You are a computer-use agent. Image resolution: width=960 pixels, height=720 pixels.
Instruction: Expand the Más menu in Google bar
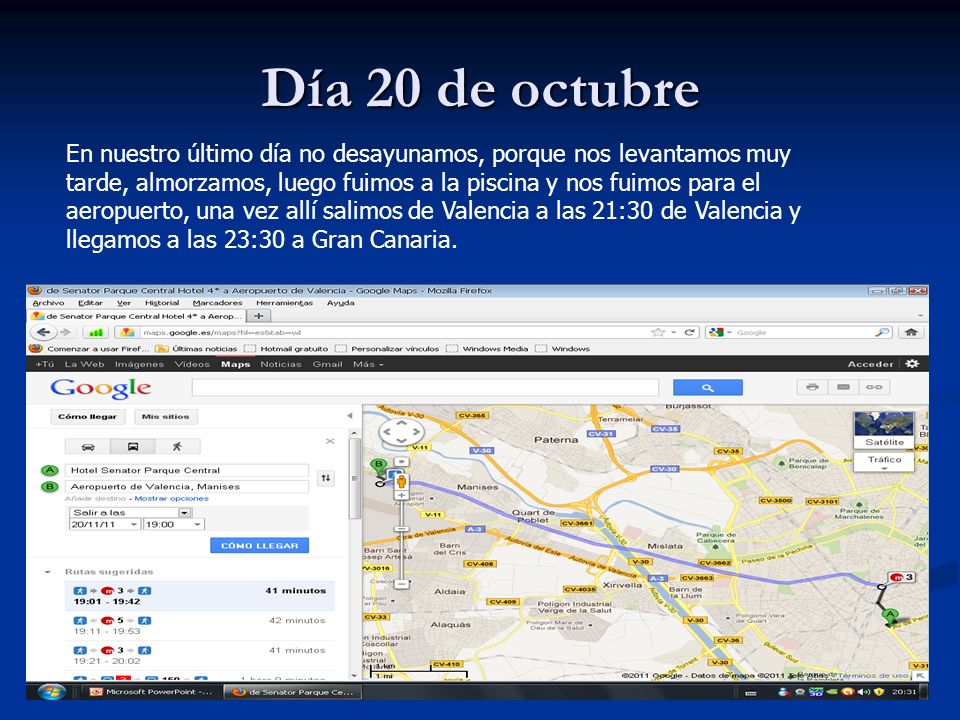click(368, 364)
